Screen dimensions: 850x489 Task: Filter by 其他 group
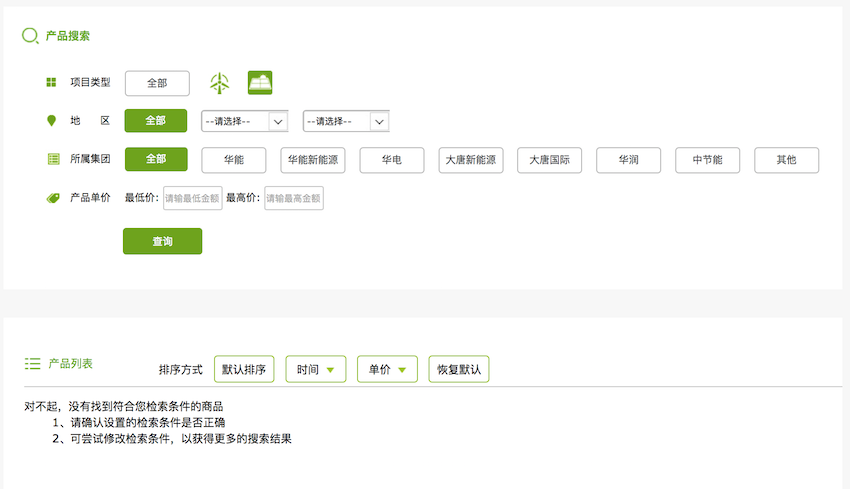pos(787,160)
